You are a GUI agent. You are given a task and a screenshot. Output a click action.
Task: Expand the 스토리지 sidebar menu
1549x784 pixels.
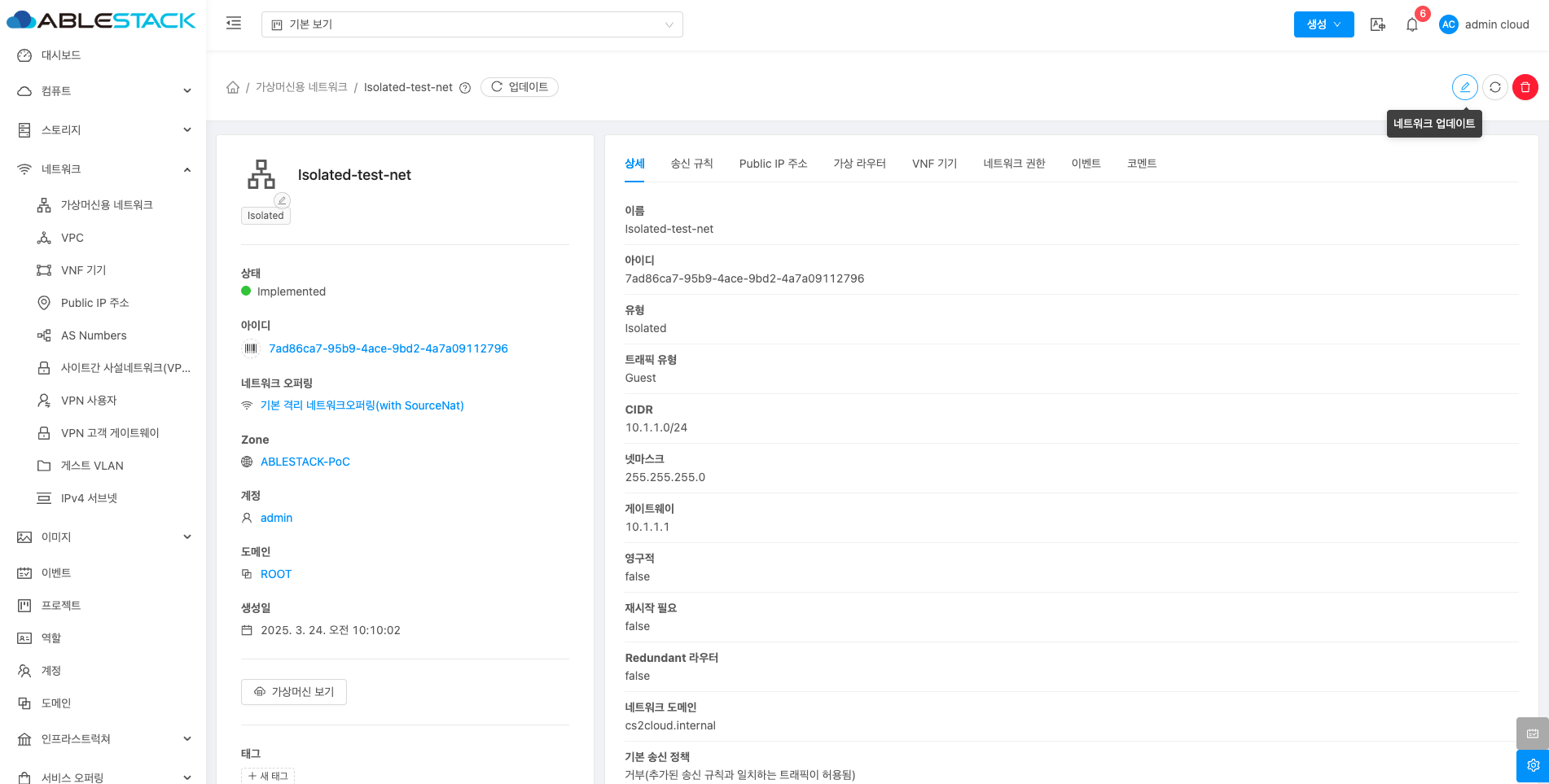coord(104,130)
